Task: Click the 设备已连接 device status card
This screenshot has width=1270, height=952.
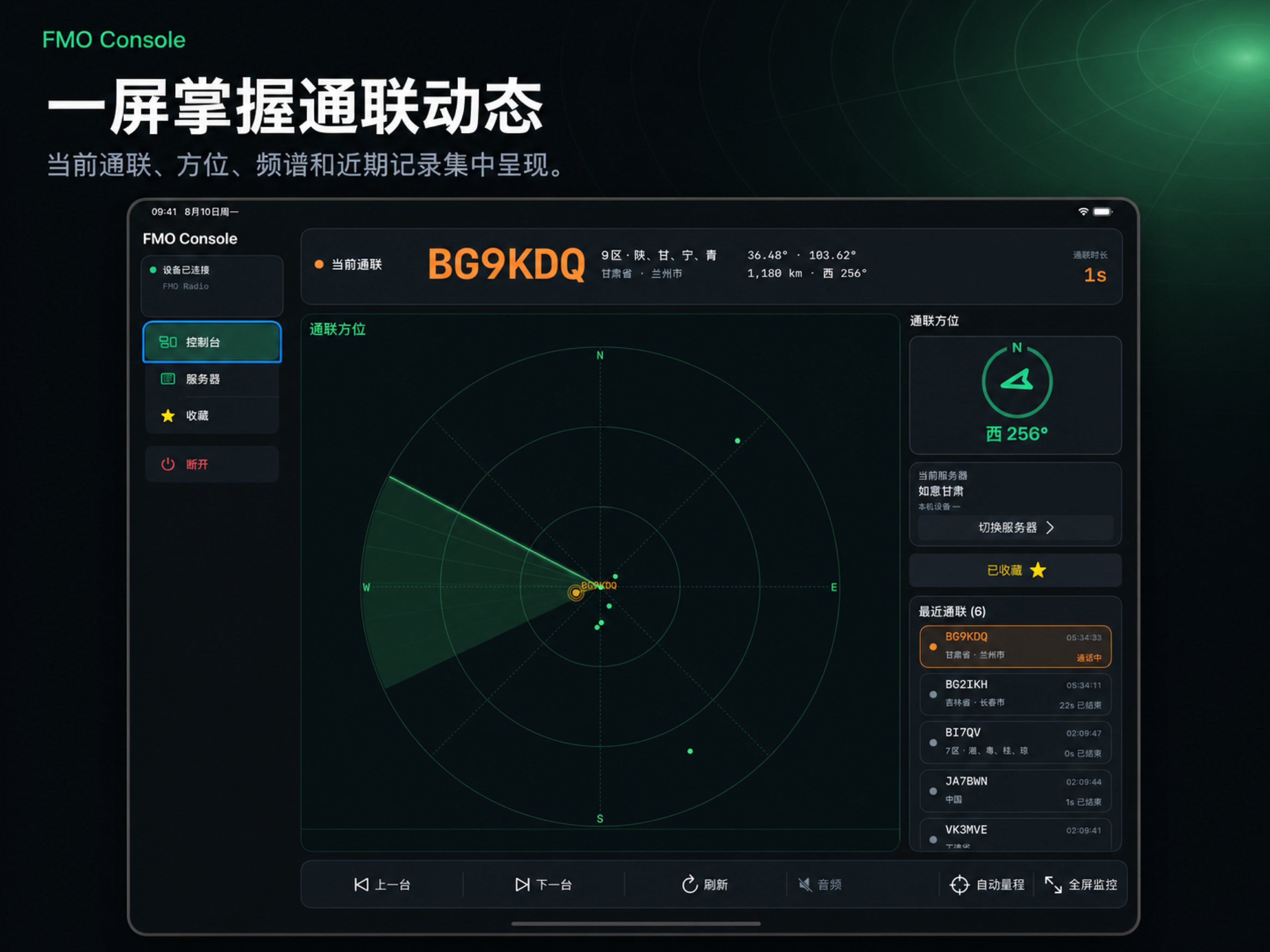Action: (212, 286)
